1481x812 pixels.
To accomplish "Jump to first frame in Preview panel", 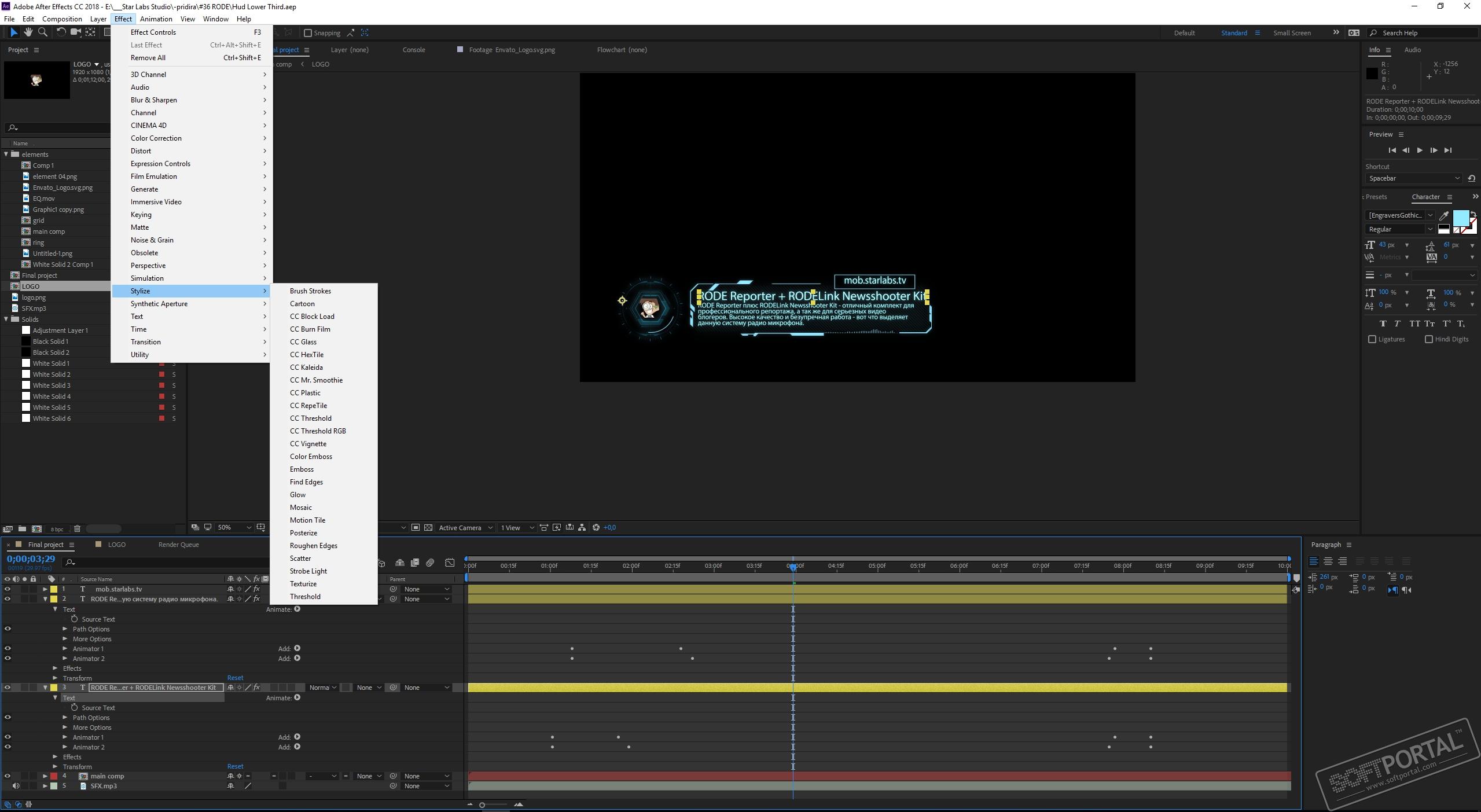I will pos(1392,150).
